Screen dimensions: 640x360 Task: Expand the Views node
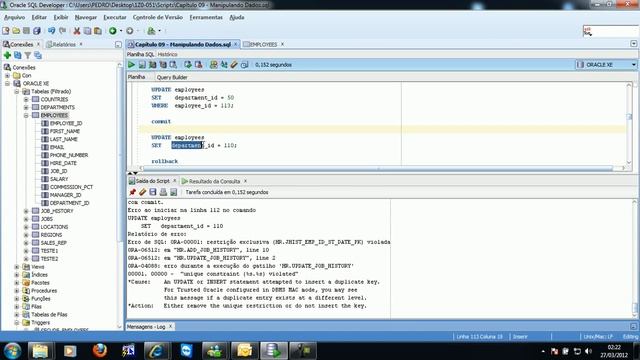(x=17, y=267)
